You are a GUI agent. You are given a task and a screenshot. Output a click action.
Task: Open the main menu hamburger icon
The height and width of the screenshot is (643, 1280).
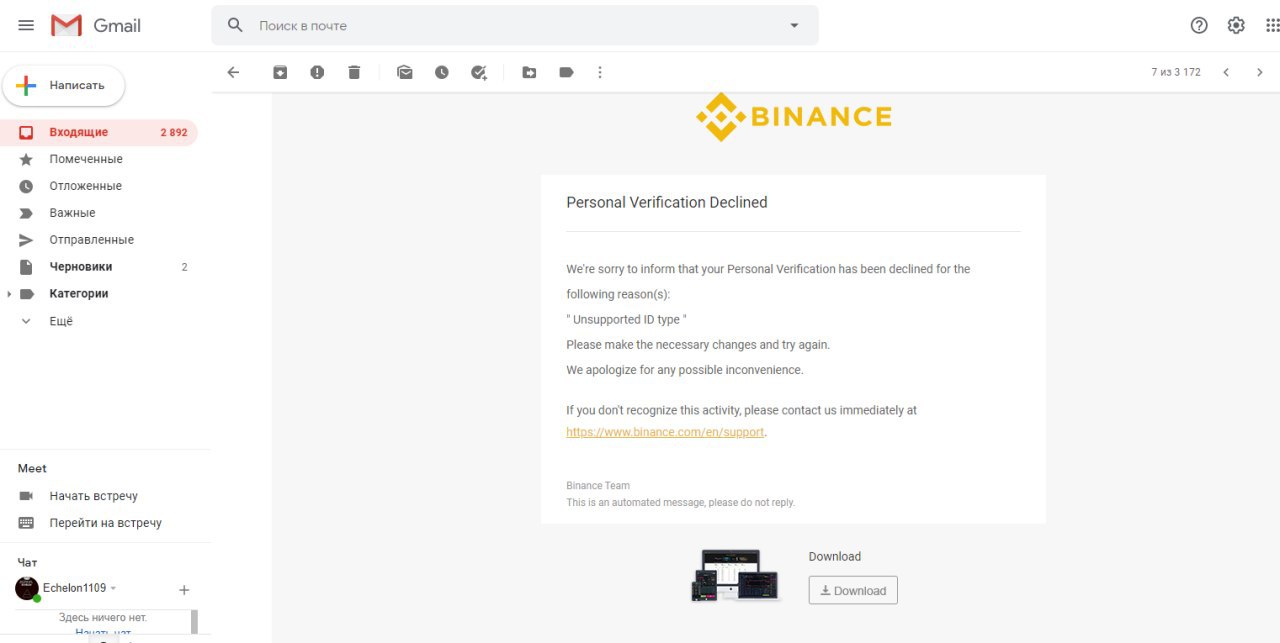pos(26,25)
